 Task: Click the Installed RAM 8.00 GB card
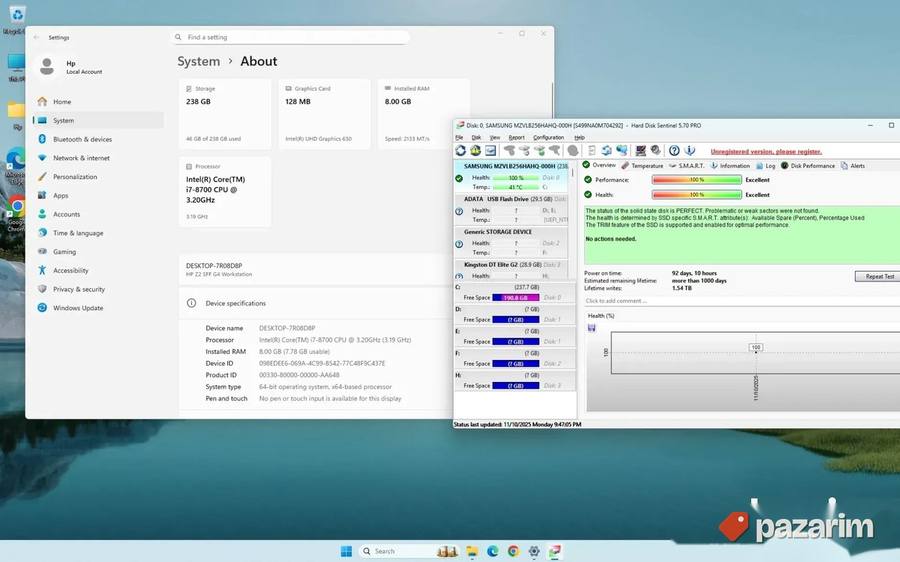pyautogui.click(x=424, y=114)
